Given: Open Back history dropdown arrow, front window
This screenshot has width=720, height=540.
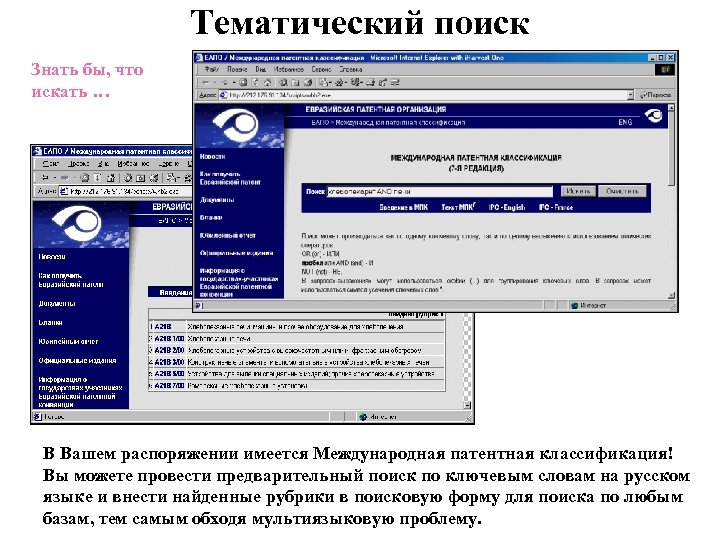Looking at the screenshot, I should (x=214, y=83).
